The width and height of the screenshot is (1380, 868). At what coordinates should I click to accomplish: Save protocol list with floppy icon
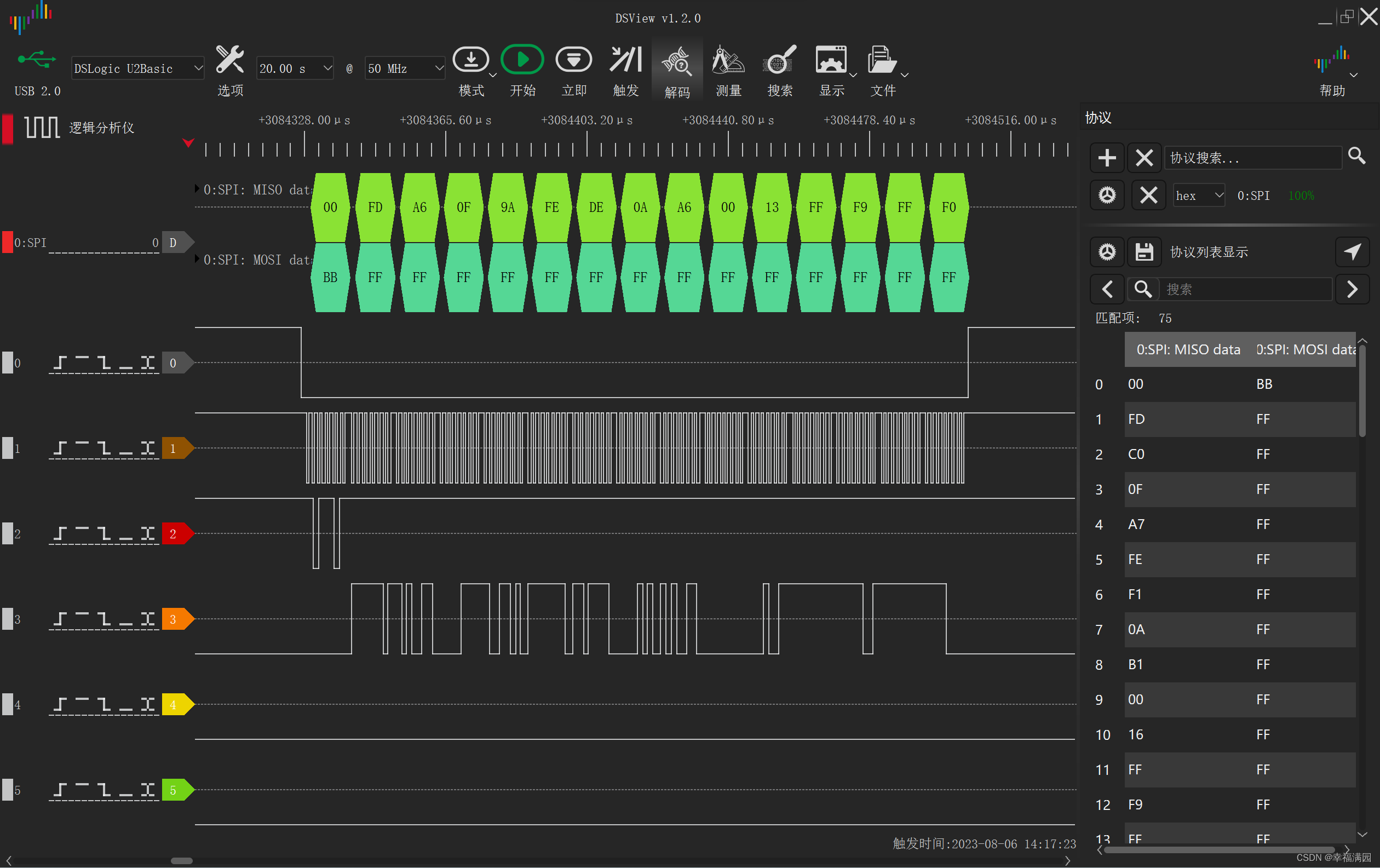tap(1144, 252)
